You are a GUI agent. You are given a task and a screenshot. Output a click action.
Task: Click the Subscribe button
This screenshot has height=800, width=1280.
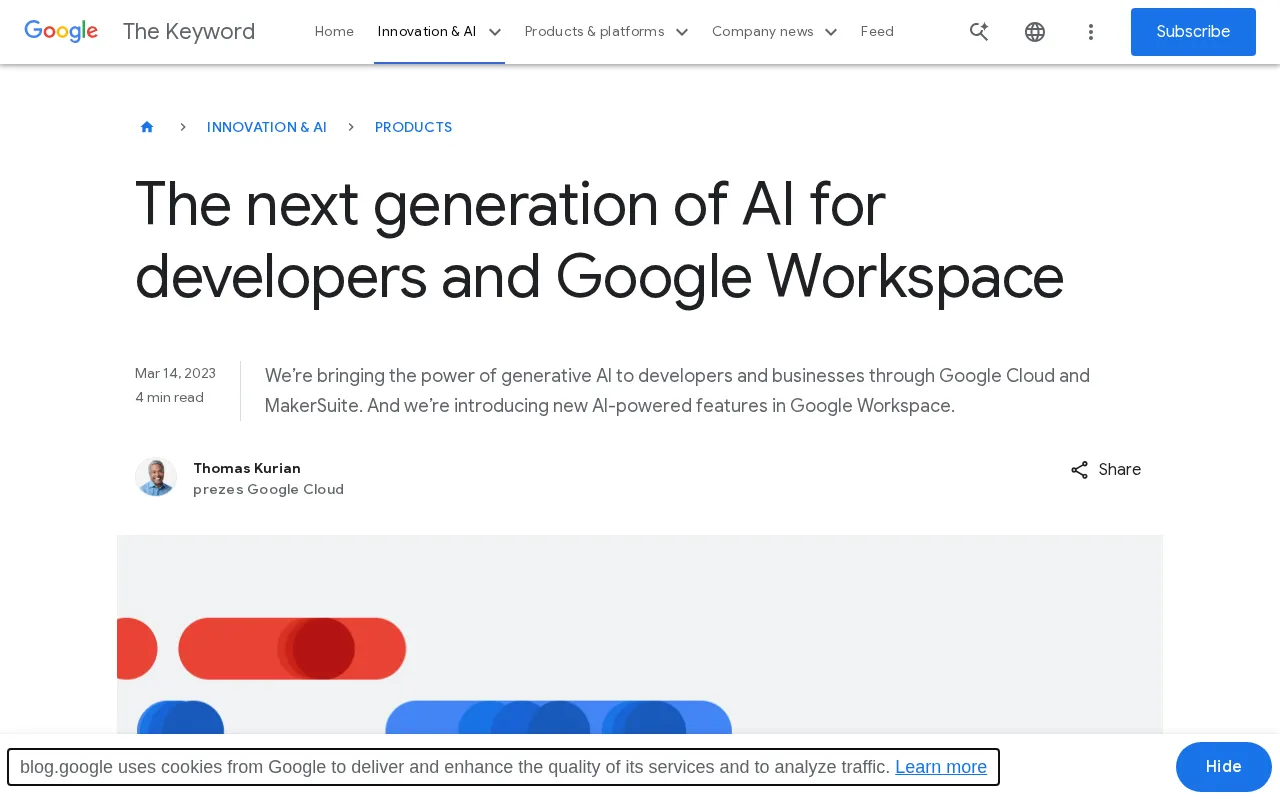[x=1193, y=32]
